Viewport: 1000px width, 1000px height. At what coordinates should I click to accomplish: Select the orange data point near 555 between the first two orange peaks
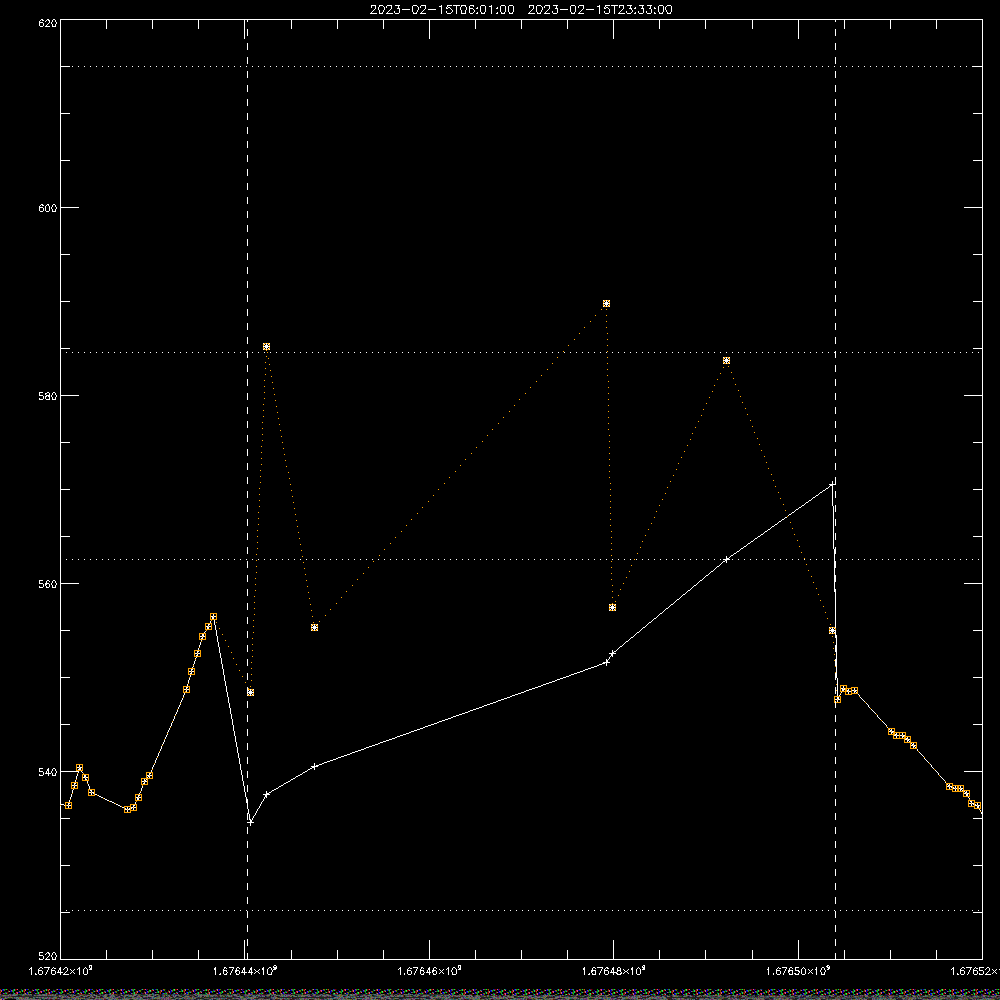[x=314, y=628]
